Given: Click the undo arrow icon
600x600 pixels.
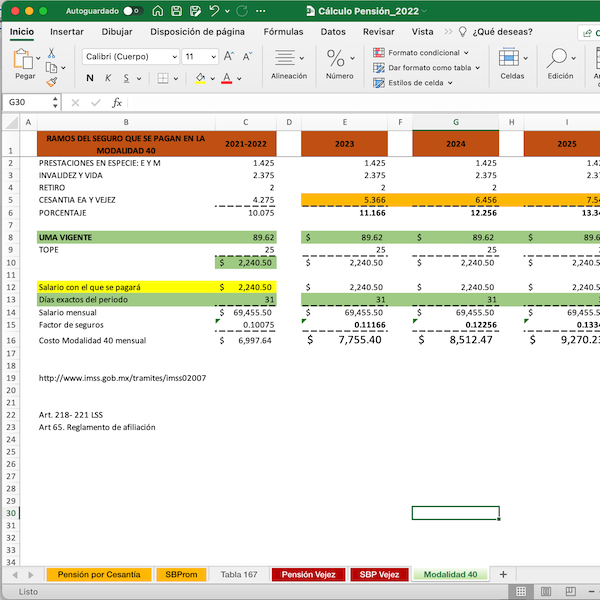Looking at the screenshot, I should 215,11.
